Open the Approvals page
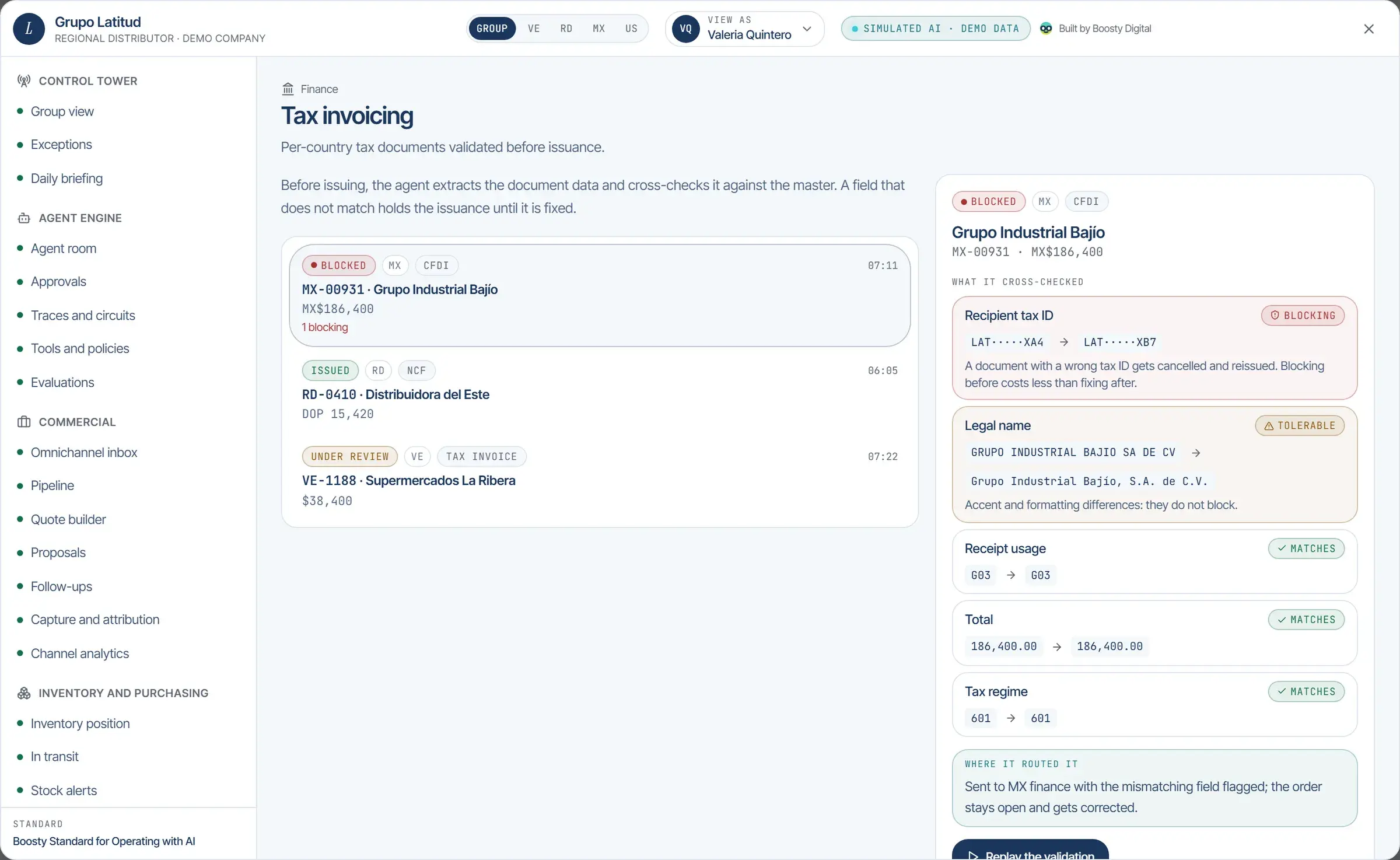The height and width of the screenshot is (860, 1400). [58, 281]
